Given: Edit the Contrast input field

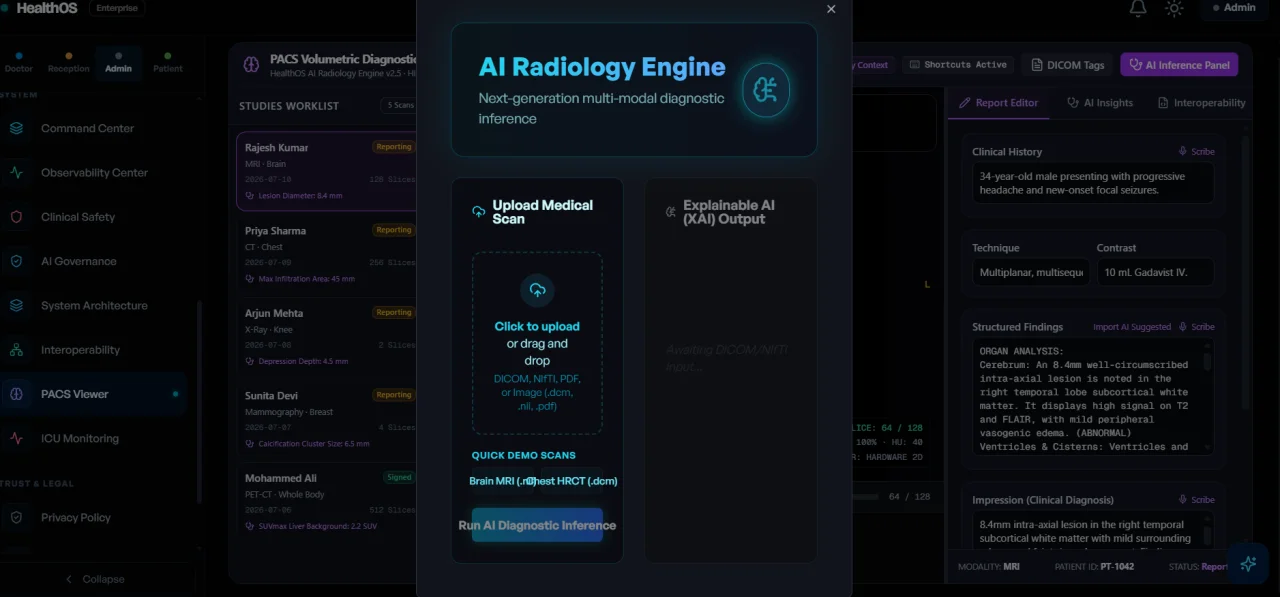Looking at the screenshot, I should [1155, 272].
